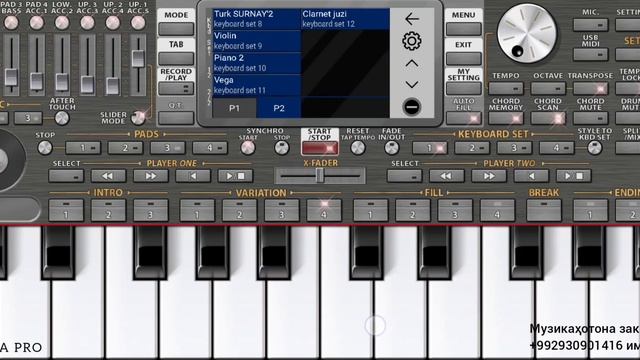
Task: Select FILL button 2
Action: point(413,210)
